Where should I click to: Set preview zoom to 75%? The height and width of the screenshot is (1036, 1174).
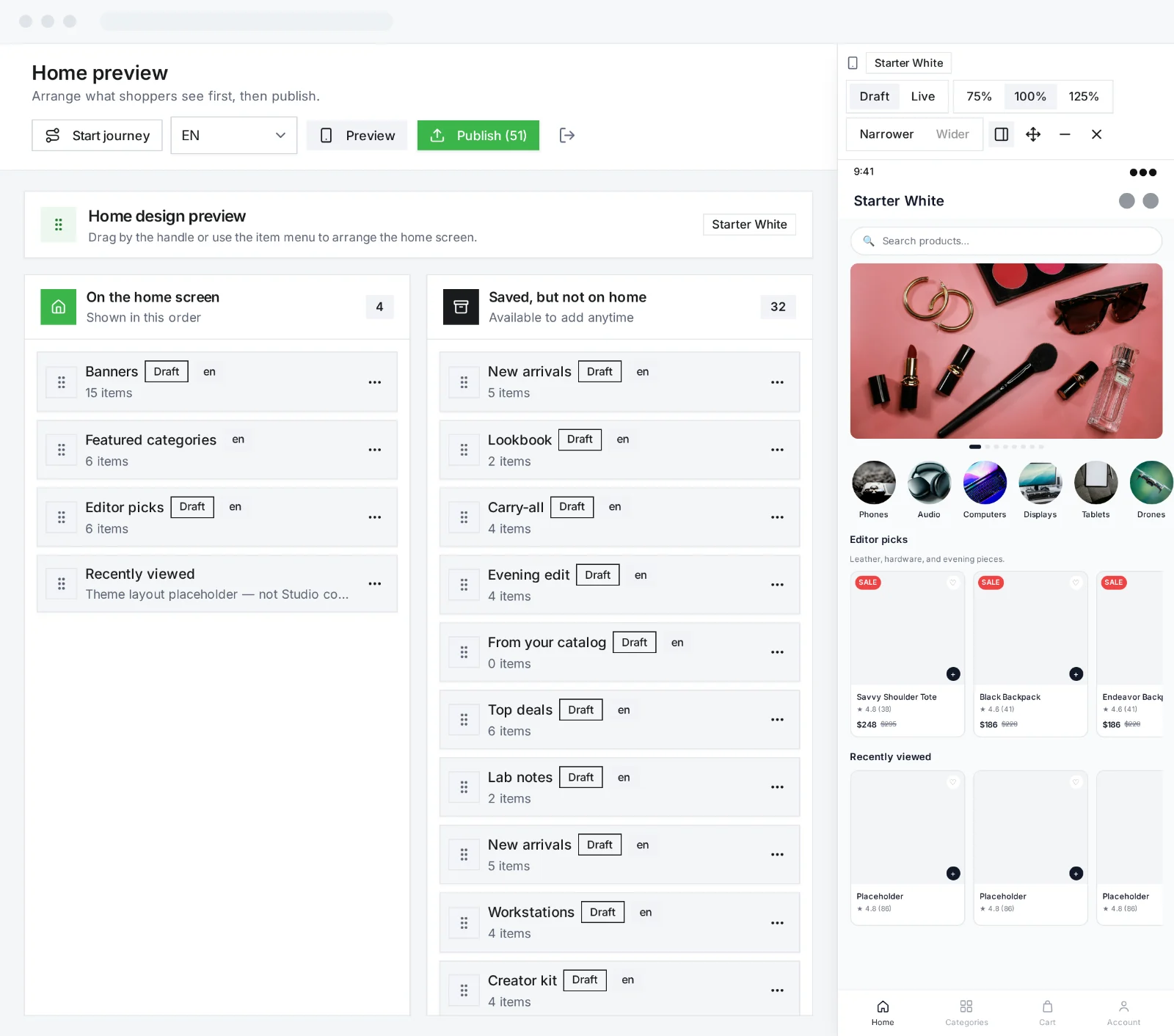click(x=979, y=96)
